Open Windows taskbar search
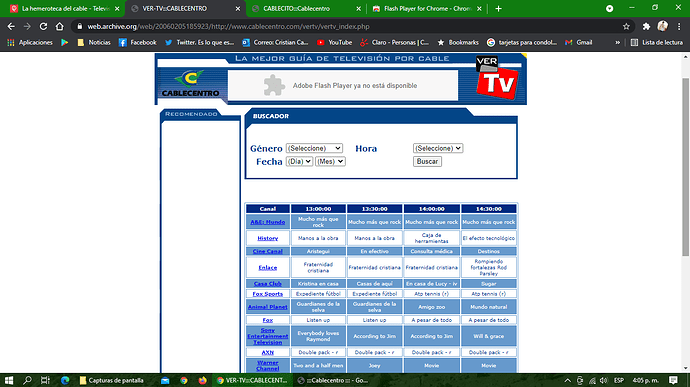 [x=27, y=380]
